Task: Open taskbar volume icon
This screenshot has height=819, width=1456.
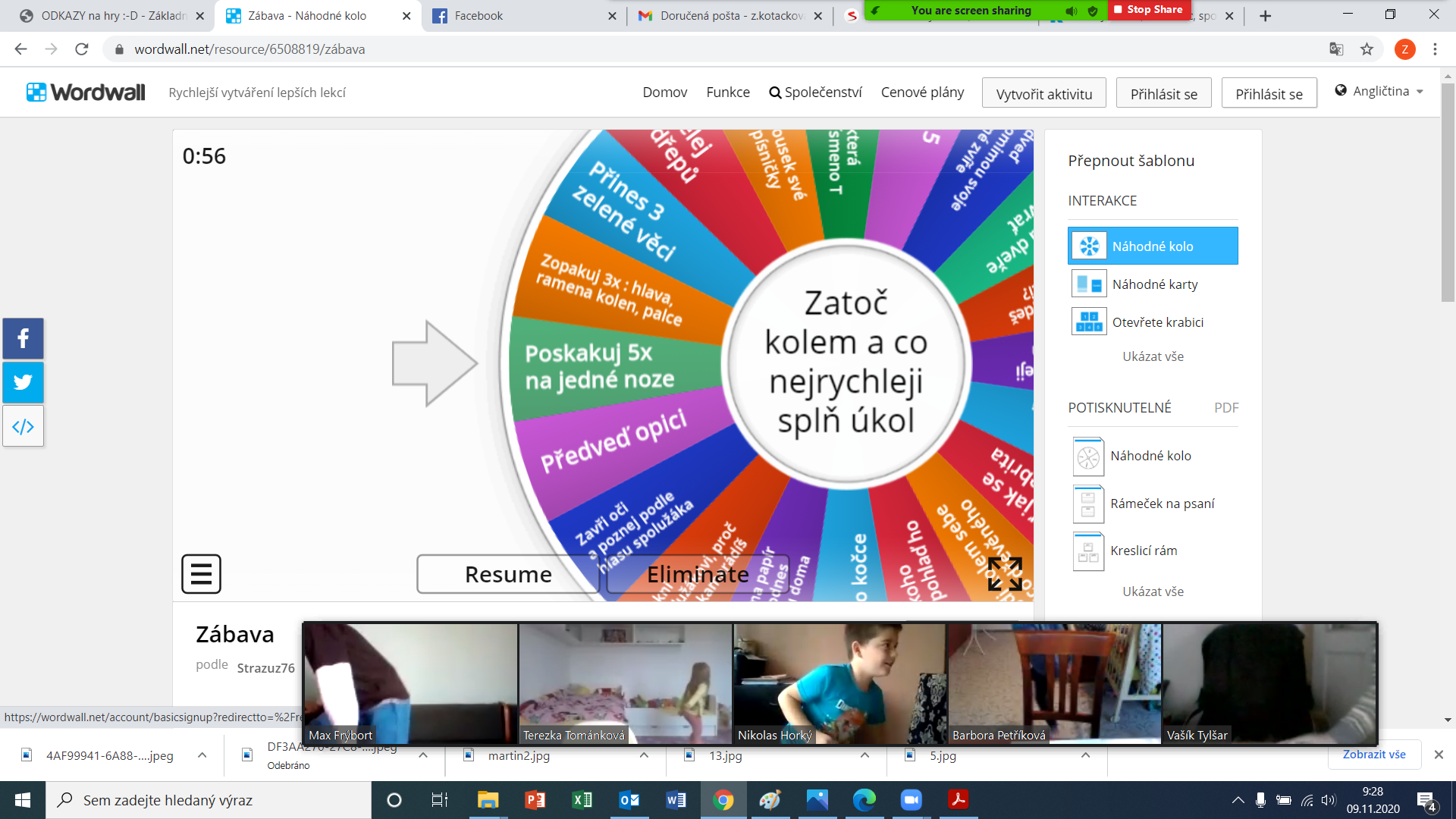Action: (x=1328, y=800)
